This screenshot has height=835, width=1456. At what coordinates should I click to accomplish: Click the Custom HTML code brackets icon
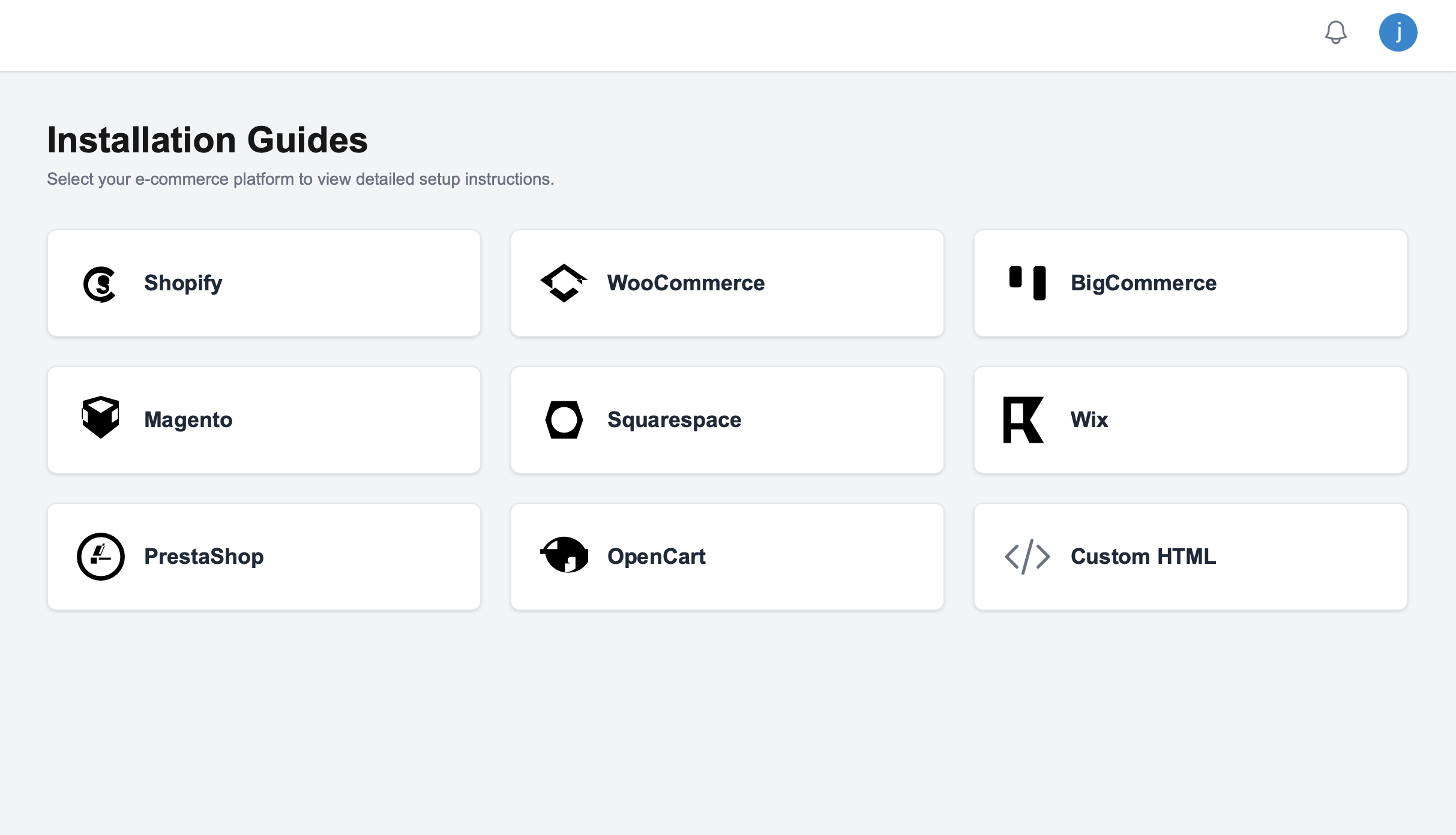coord(1027,557)
